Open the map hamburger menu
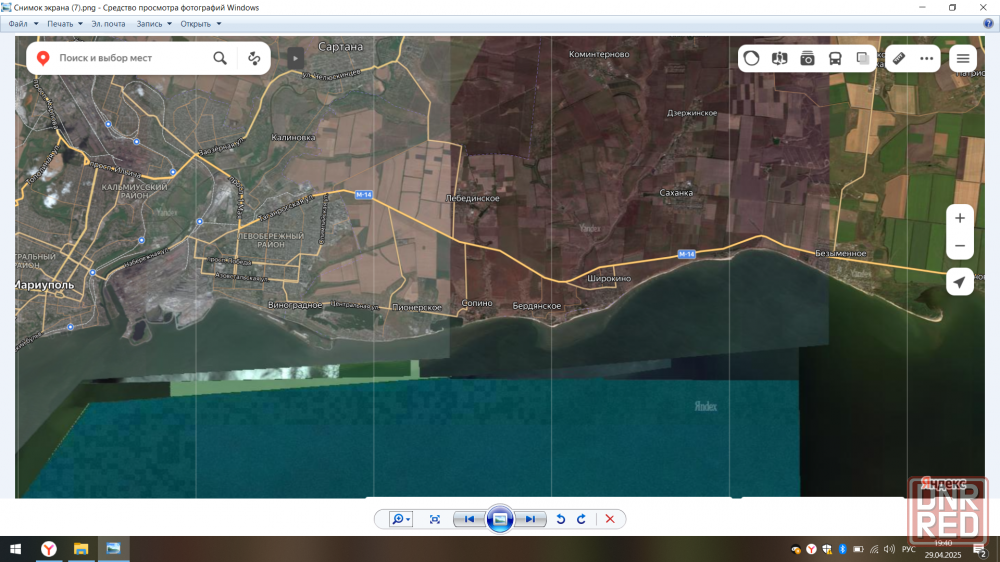Image resolution: width=1000 pixels, height=562 pixels. (963, 58)
